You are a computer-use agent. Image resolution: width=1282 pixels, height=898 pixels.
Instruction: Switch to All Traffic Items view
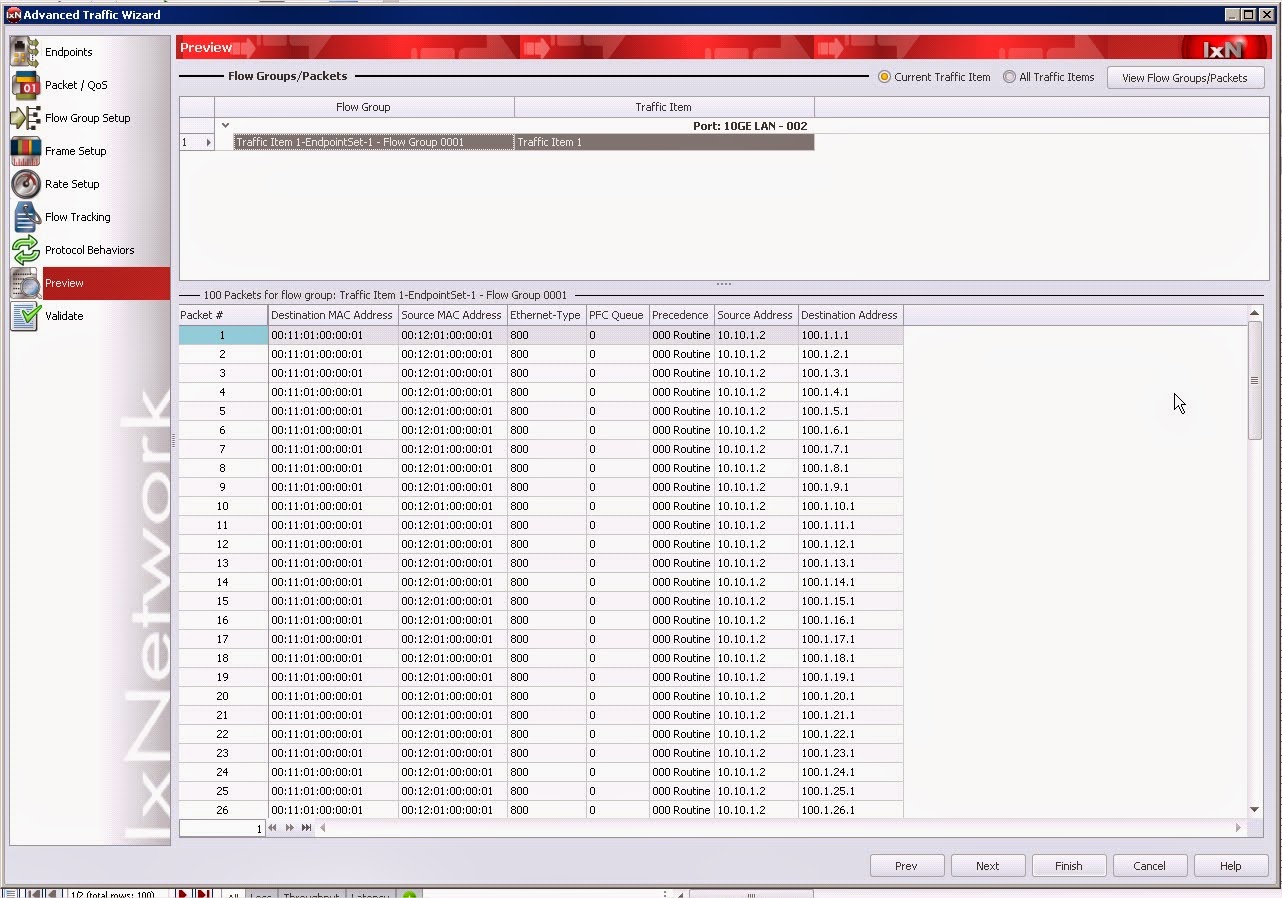pos(1010,77)
